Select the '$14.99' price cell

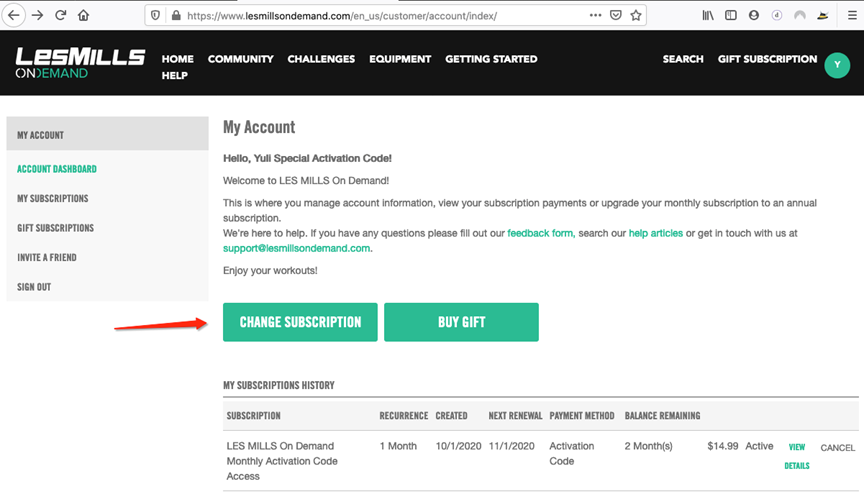point(722,446)
